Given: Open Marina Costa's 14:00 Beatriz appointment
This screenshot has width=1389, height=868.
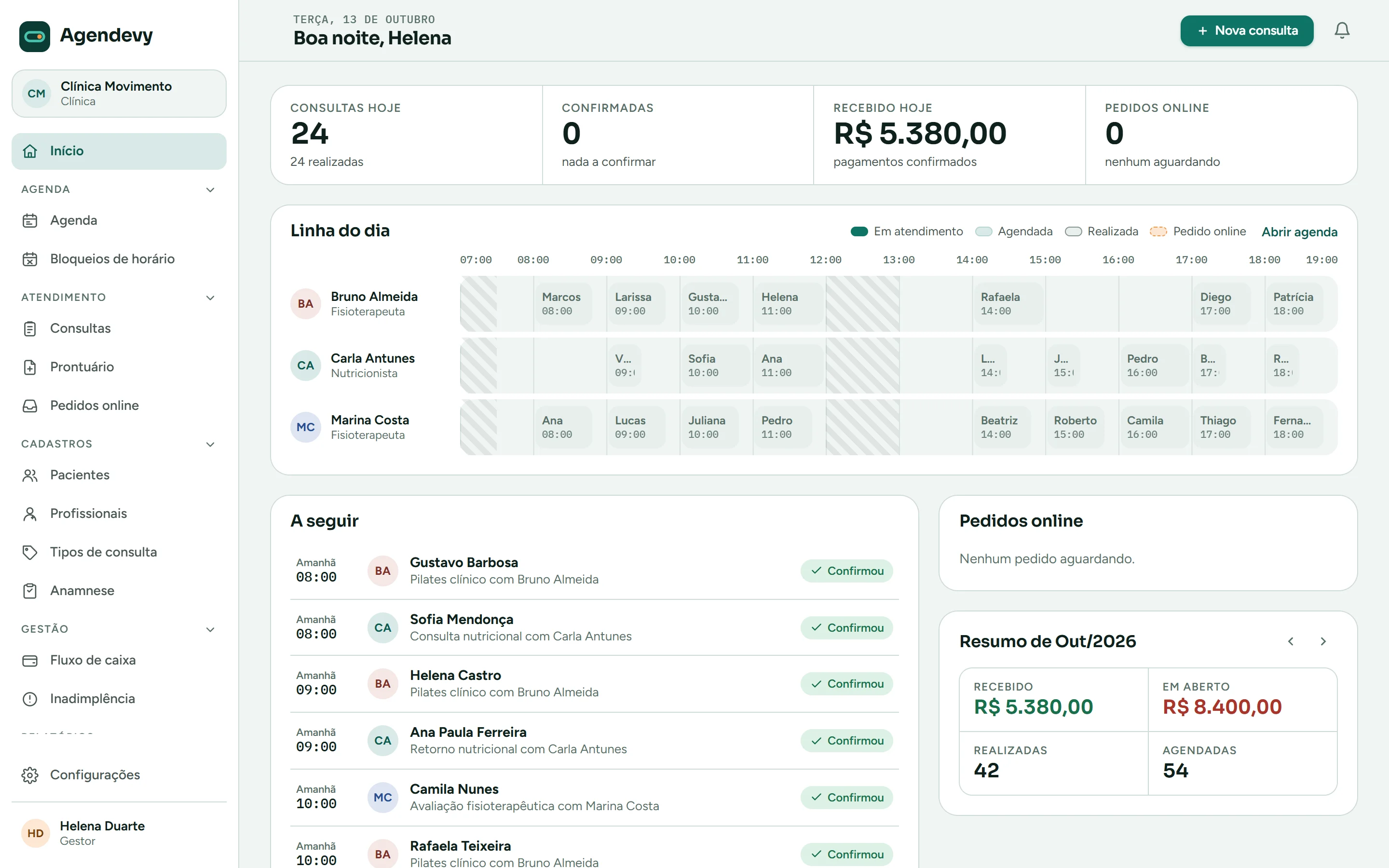Looking at the screenshot, I should click(x=1002, y=427).
